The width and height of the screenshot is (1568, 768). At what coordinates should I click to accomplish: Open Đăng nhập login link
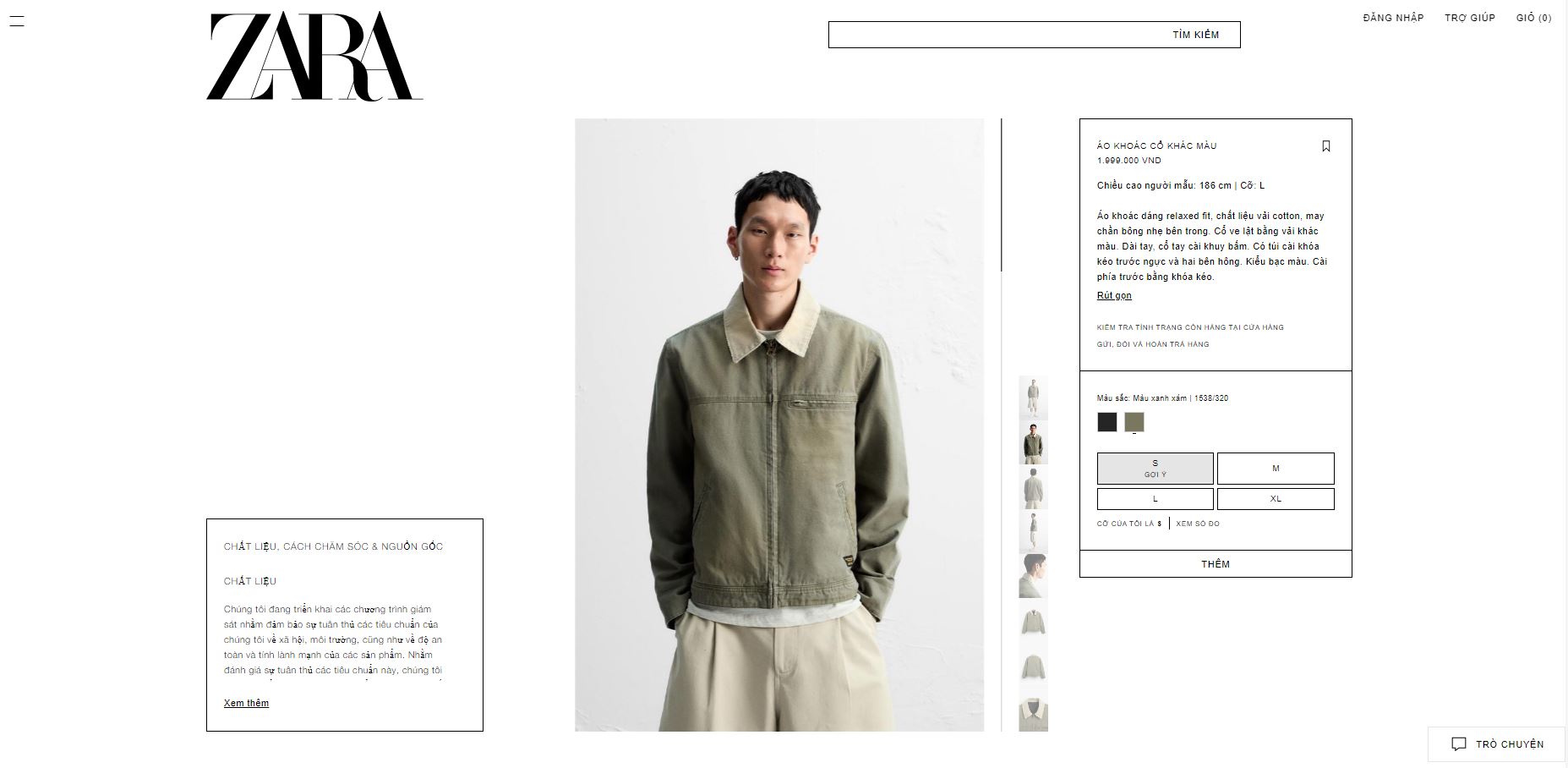tap(1393, 18)
